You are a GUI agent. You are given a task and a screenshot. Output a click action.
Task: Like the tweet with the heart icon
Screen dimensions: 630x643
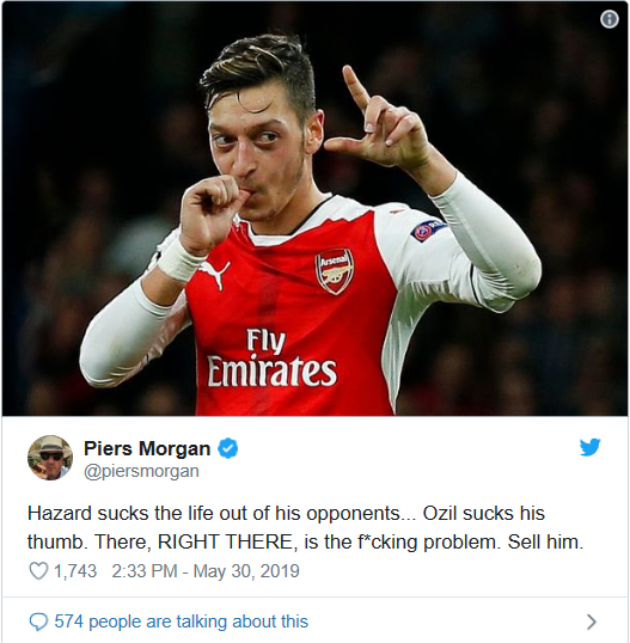(38, 572)
